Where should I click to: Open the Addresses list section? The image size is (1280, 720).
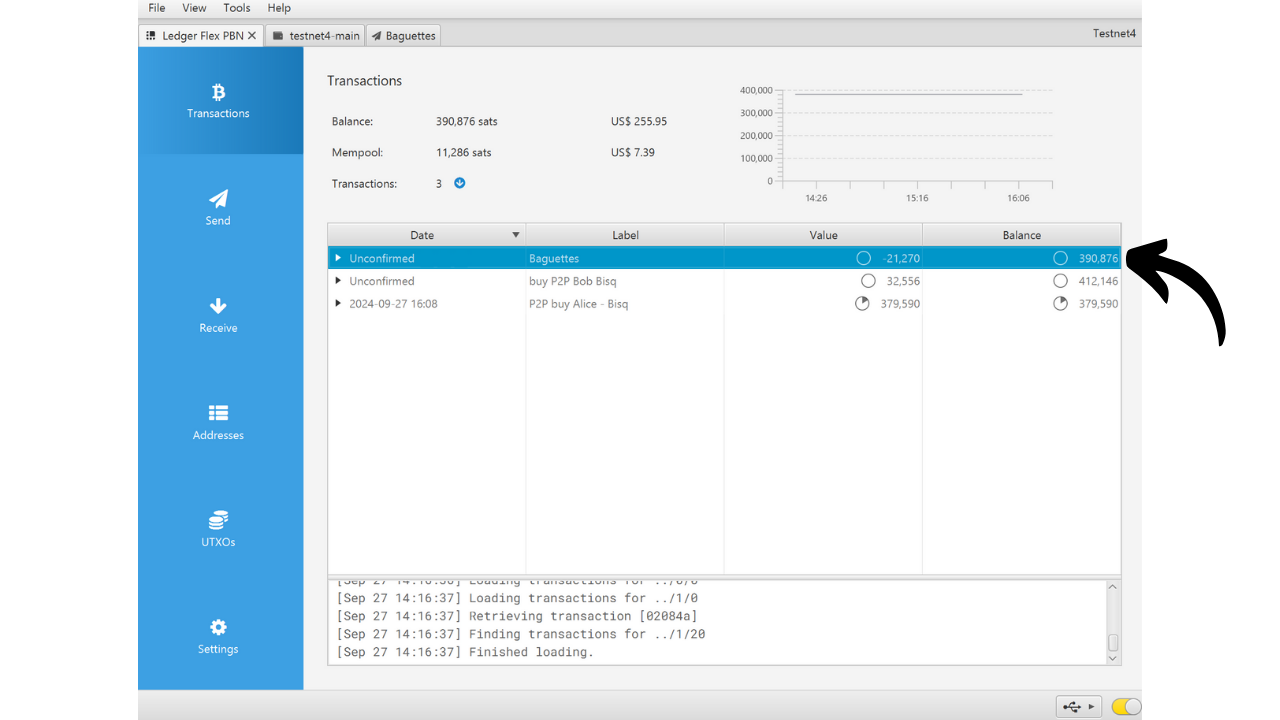click(218, 422)
